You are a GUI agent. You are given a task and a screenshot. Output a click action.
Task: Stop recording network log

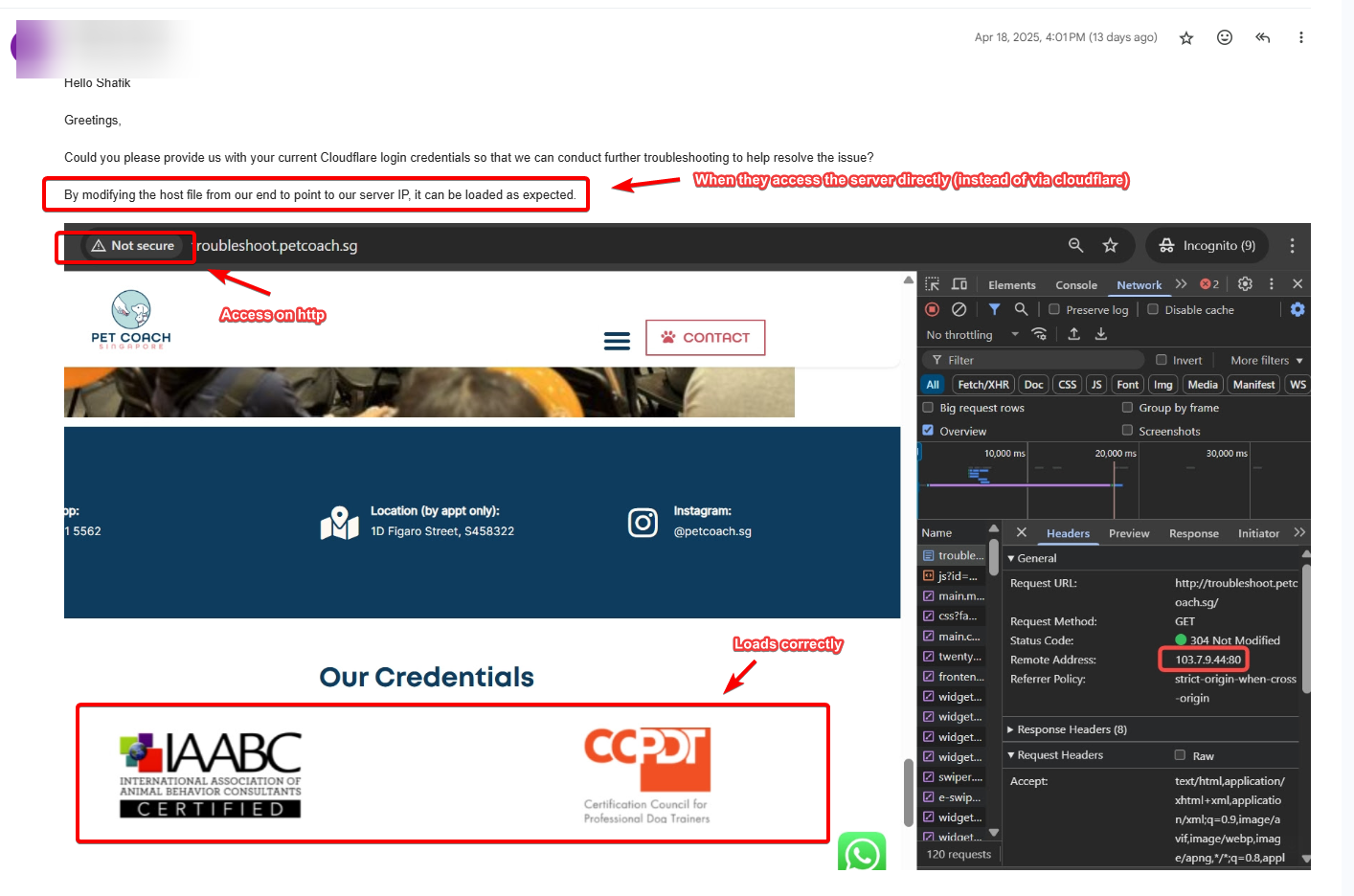[932, 309]
